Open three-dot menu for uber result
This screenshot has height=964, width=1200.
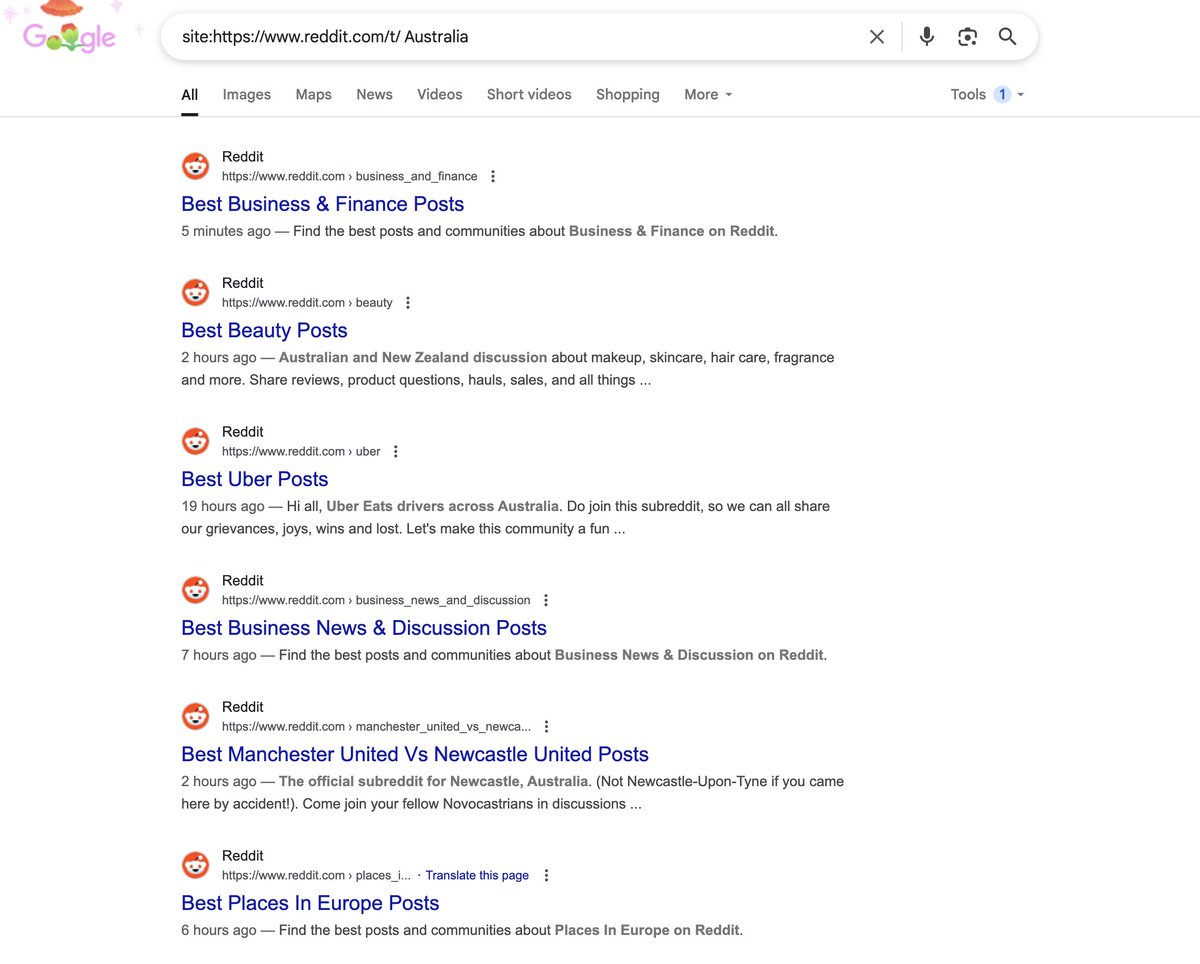(396, 451)
